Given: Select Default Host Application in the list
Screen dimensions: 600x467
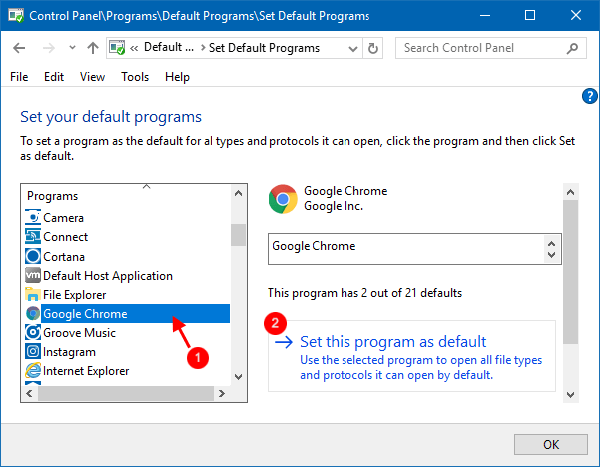Looking at the screenshot, I should click(x=108, y=276).
